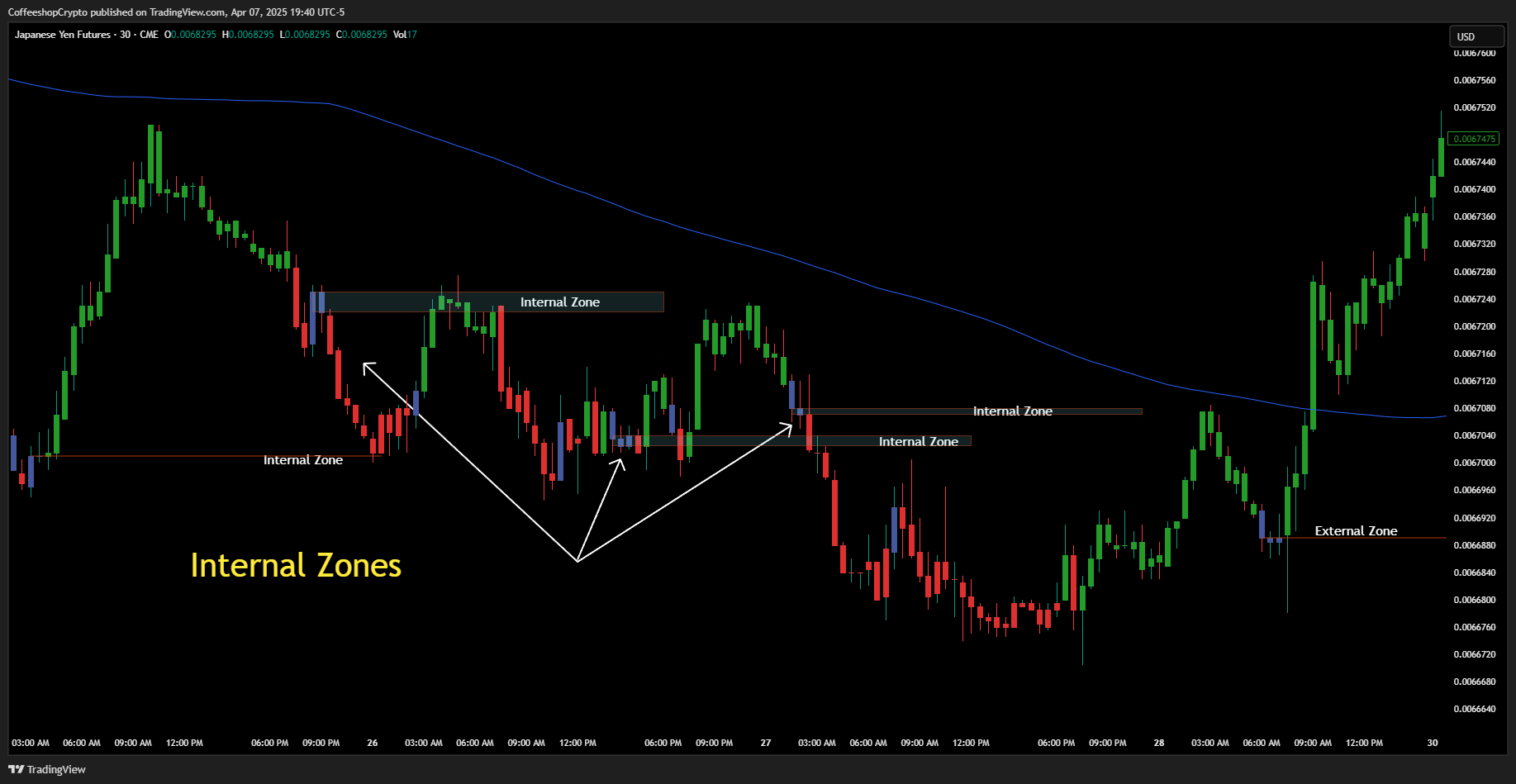Click the 0.0066680 price axis label
The height and width of the screenshot is (784, 1516).
pos(1475,682)
